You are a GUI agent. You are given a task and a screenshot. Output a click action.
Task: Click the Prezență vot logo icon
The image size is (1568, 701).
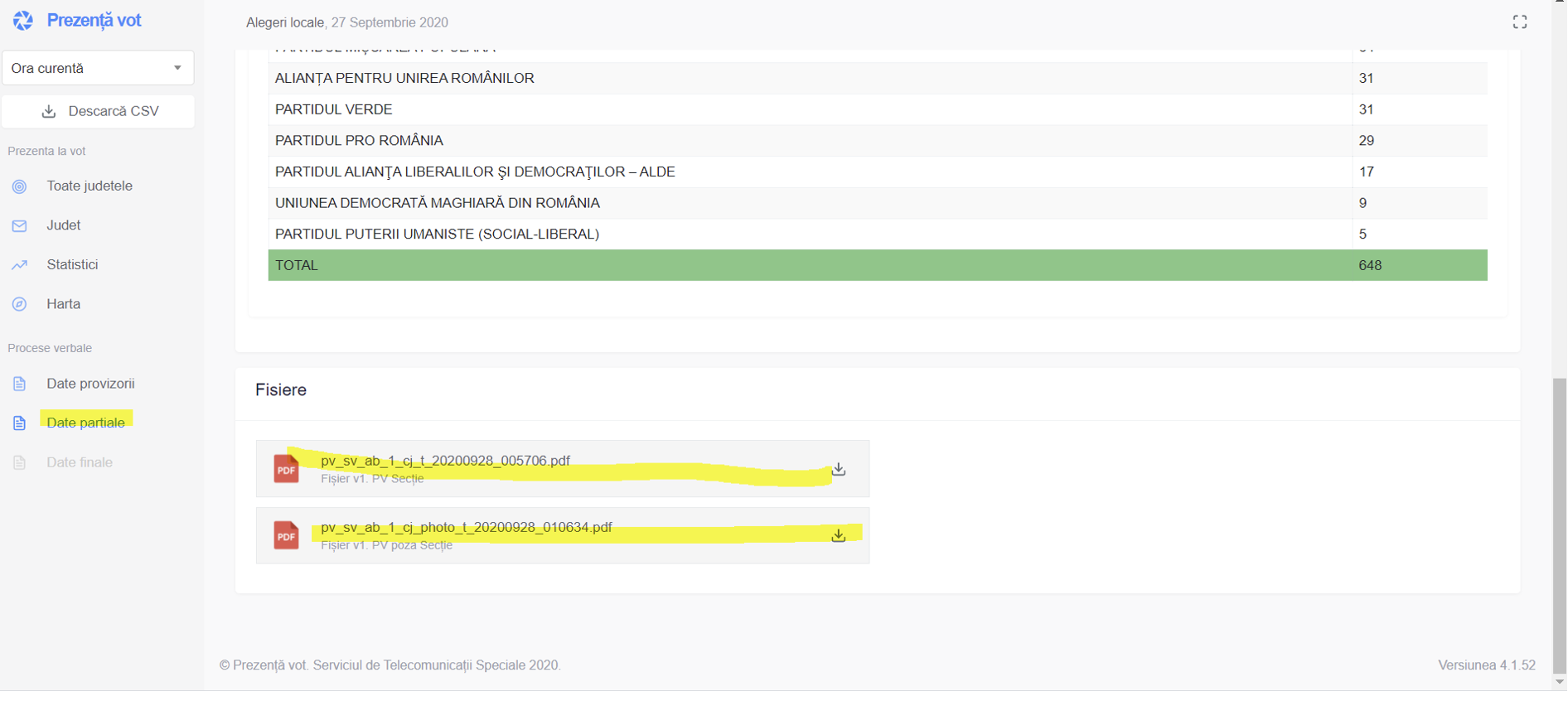click(23, 21)
